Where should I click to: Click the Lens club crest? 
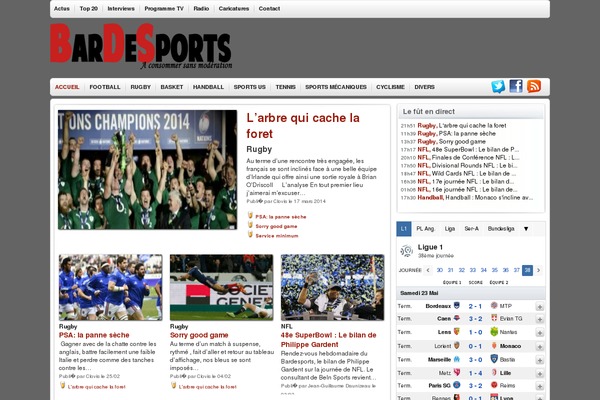pyautogui.click(x=457, y=331)
